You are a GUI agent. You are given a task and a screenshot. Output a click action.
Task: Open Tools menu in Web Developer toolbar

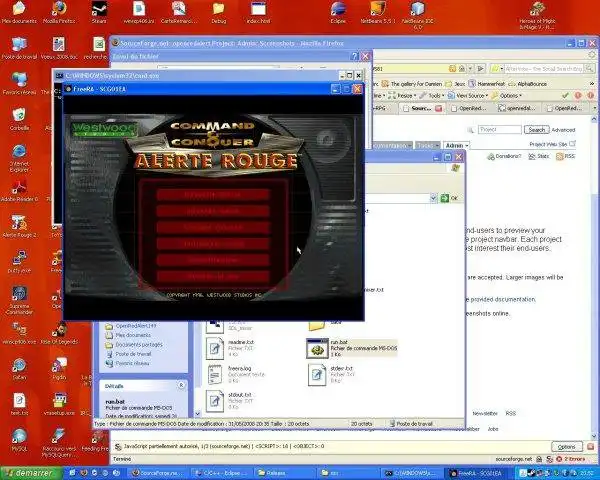tap(431, 95)
